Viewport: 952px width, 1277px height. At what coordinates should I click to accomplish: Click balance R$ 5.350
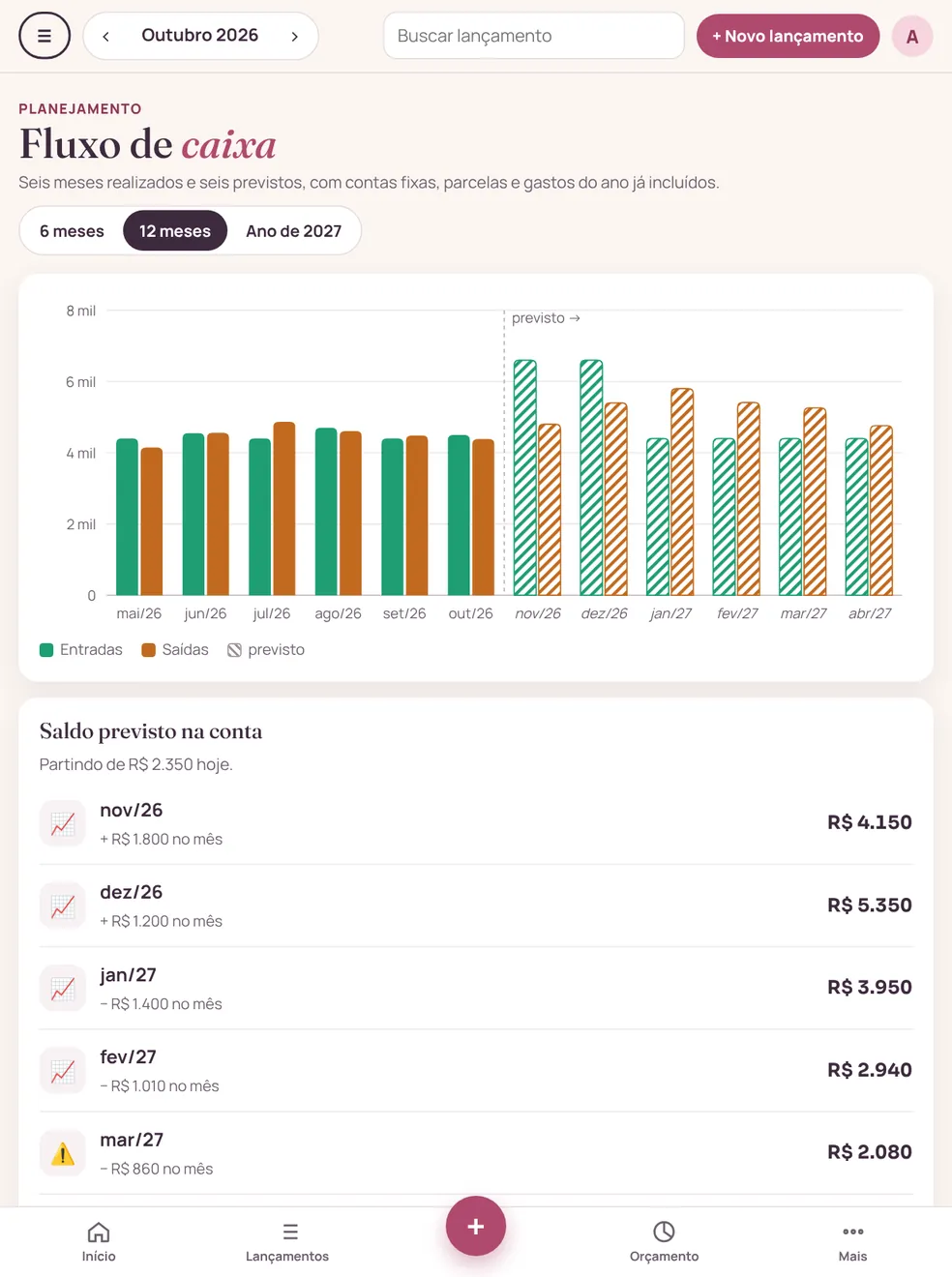(869, 906)
